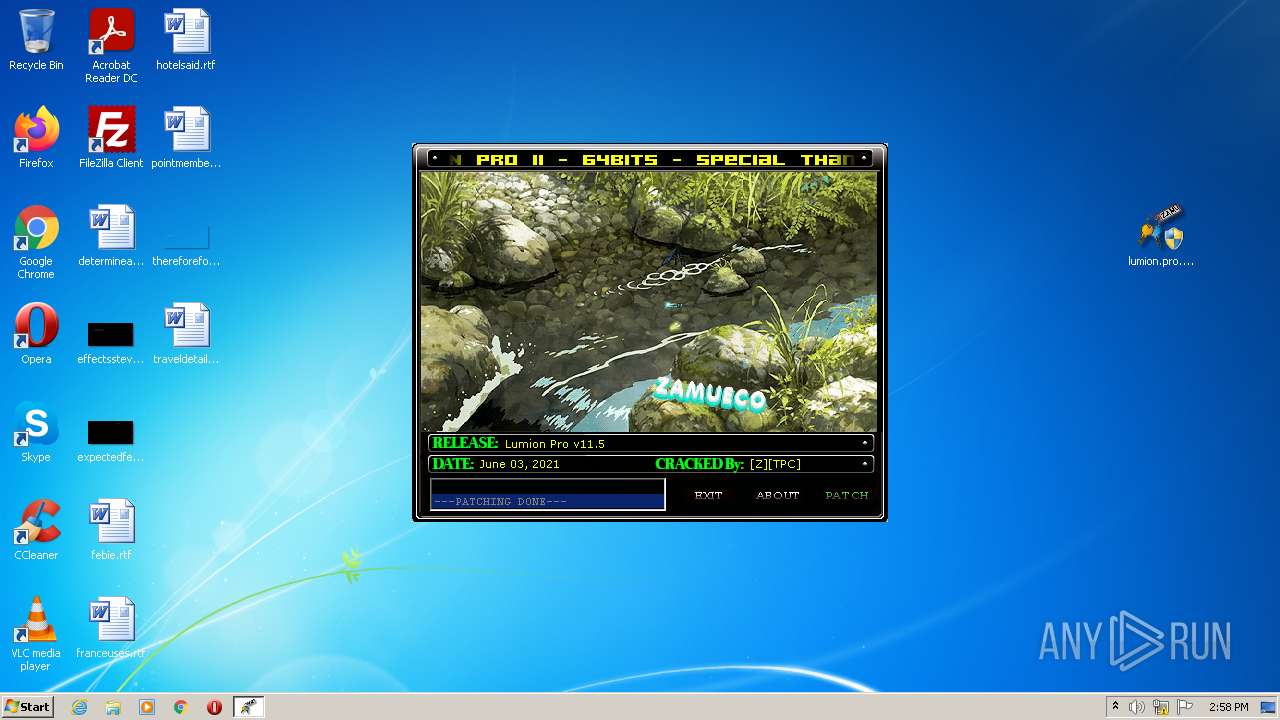Screen dimensions: 1280x720
Task: Launch the Firefox desktop shortcut
Action: [36, 138]
